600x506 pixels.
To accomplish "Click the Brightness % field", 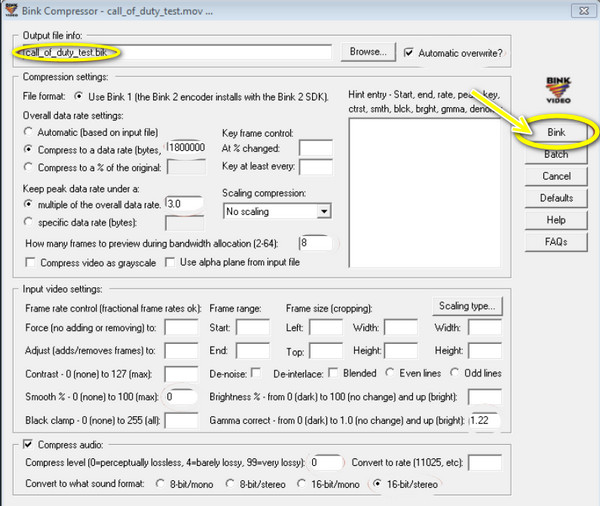I will [485, 397].
